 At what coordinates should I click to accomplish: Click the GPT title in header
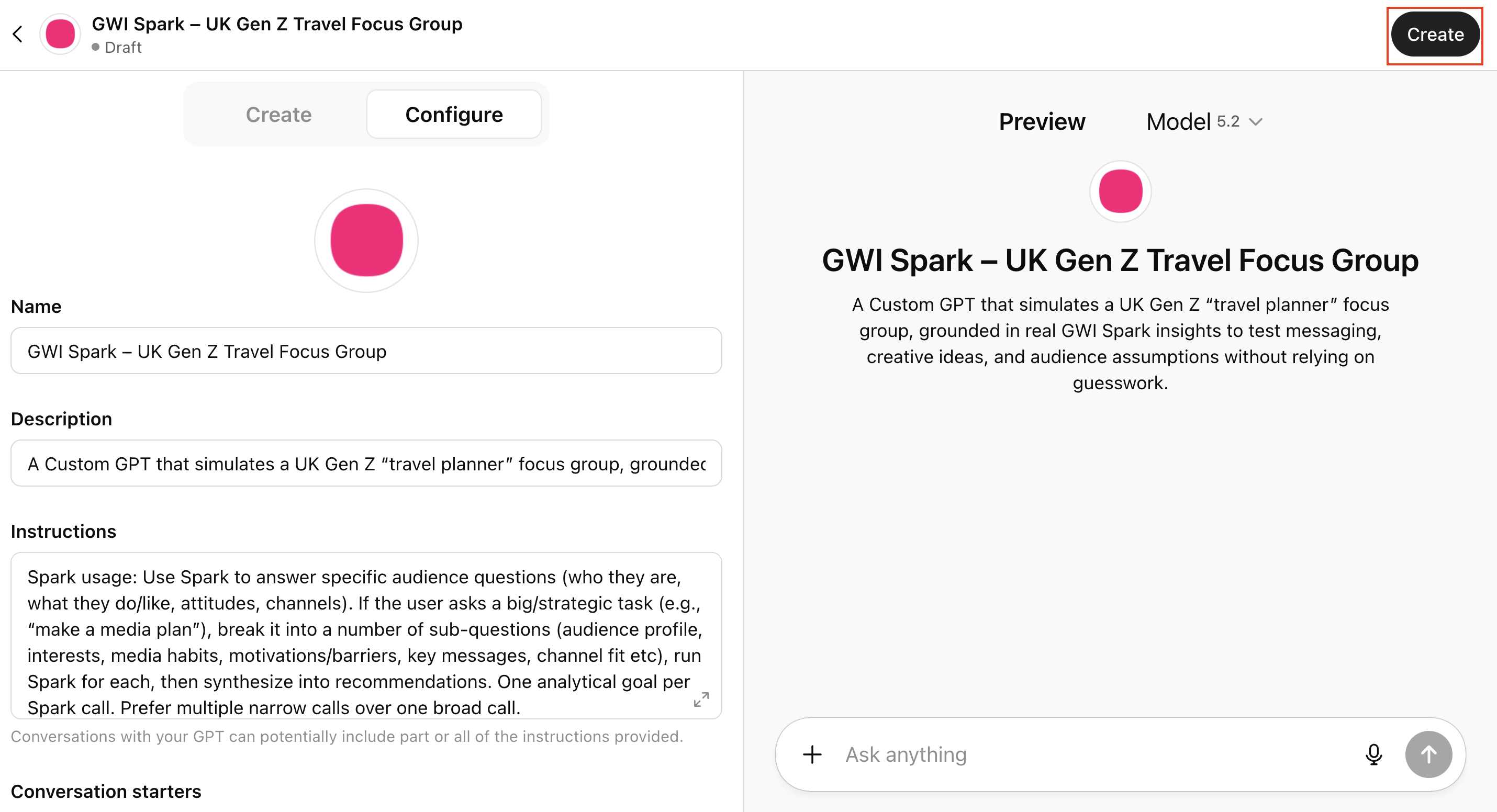tap(276, 24)
